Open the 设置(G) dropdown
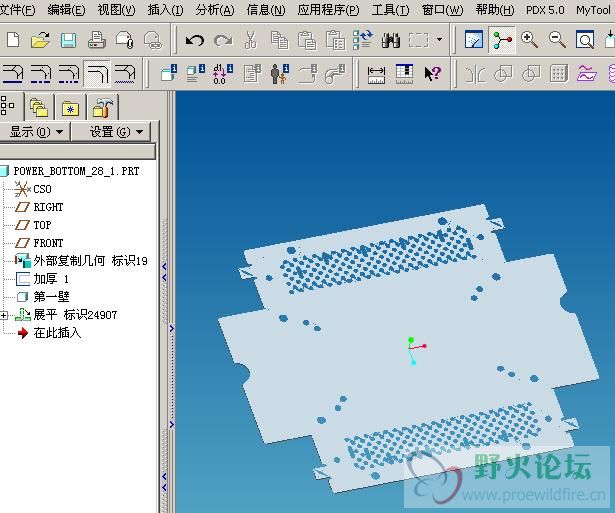The height and width of the screenshot is (513, 615). 112,132
